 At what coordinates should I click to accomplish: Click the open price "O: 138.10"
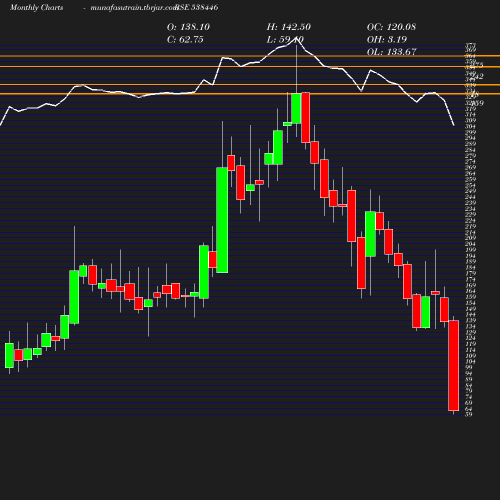pyautogui.click(x=188, y=27)
